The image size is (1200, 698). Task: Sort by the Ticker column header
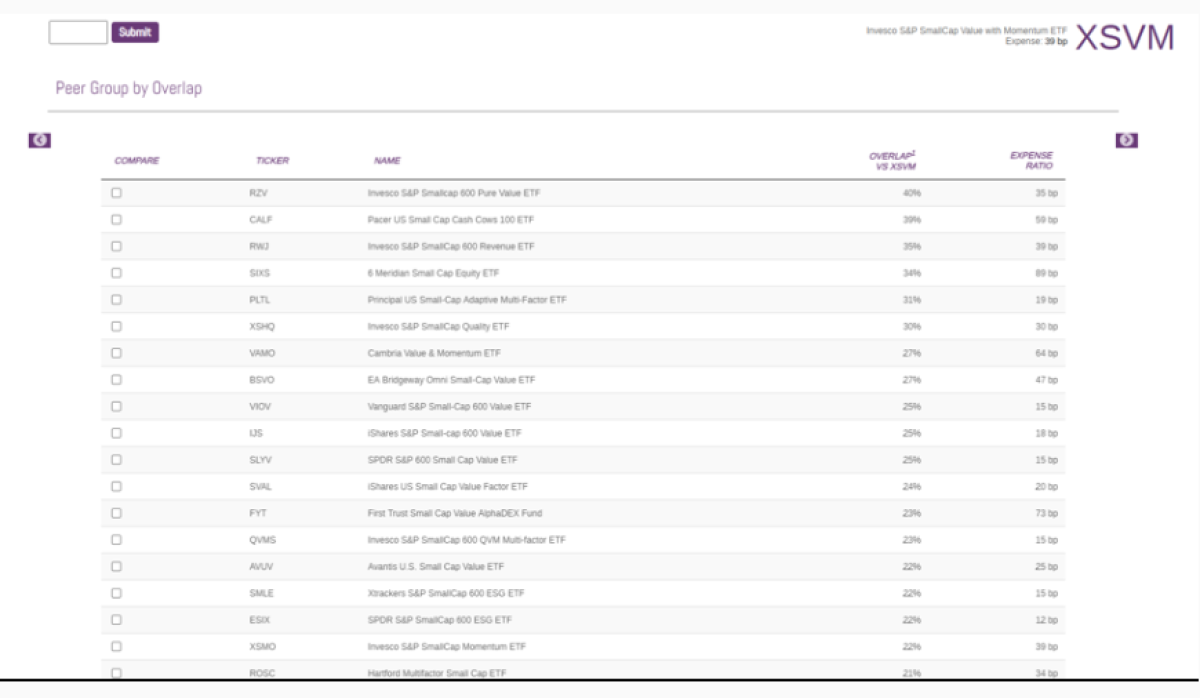(272, 160)
